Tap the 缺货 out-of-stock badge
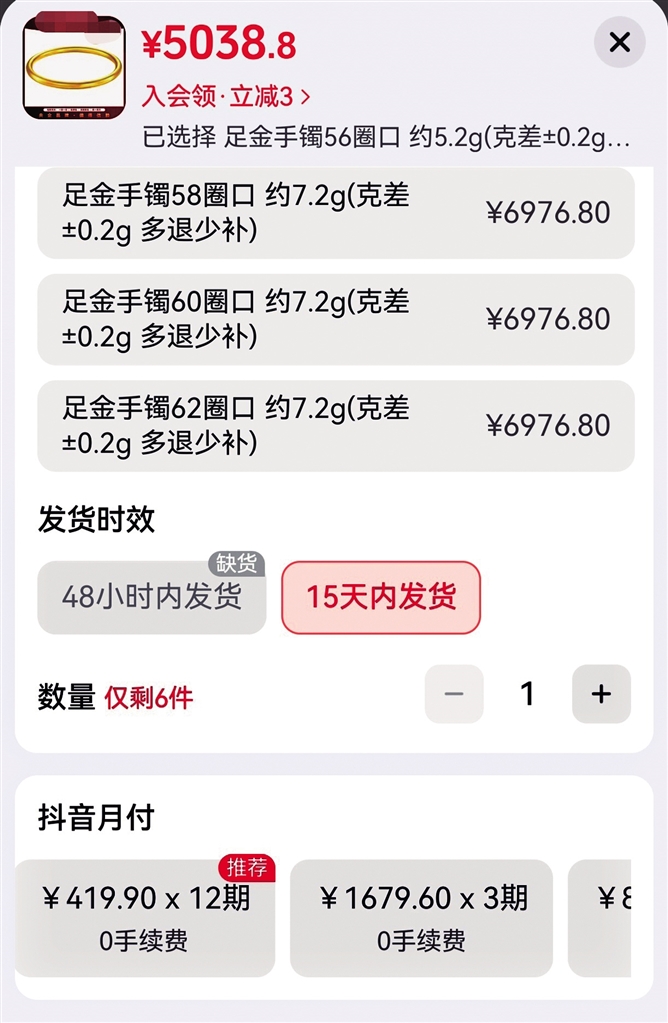 click(236, 564)
